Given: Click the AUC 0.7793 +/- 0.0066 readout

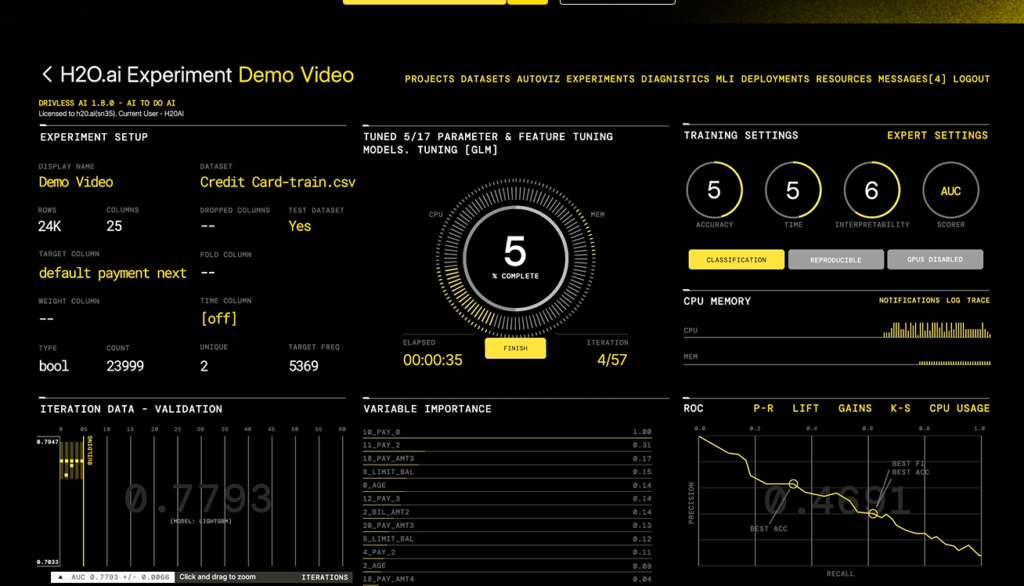Looking at the screenshot, I should pyautogui.click(x=120, y=578).
